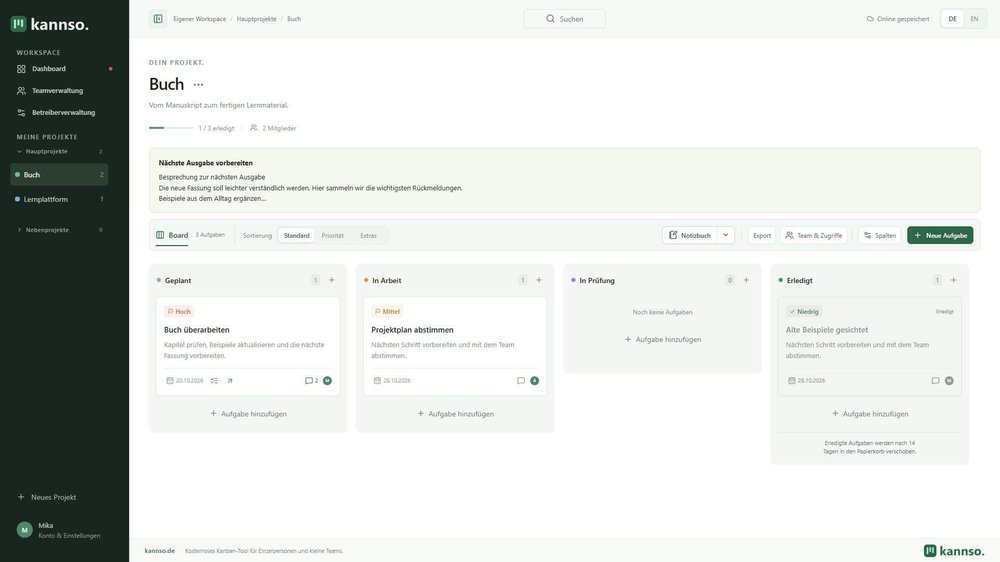Open comments icon on Alte Beispiele gesichtet card
This screenshot has height=562, width=1000.
[x=936, y=381]
